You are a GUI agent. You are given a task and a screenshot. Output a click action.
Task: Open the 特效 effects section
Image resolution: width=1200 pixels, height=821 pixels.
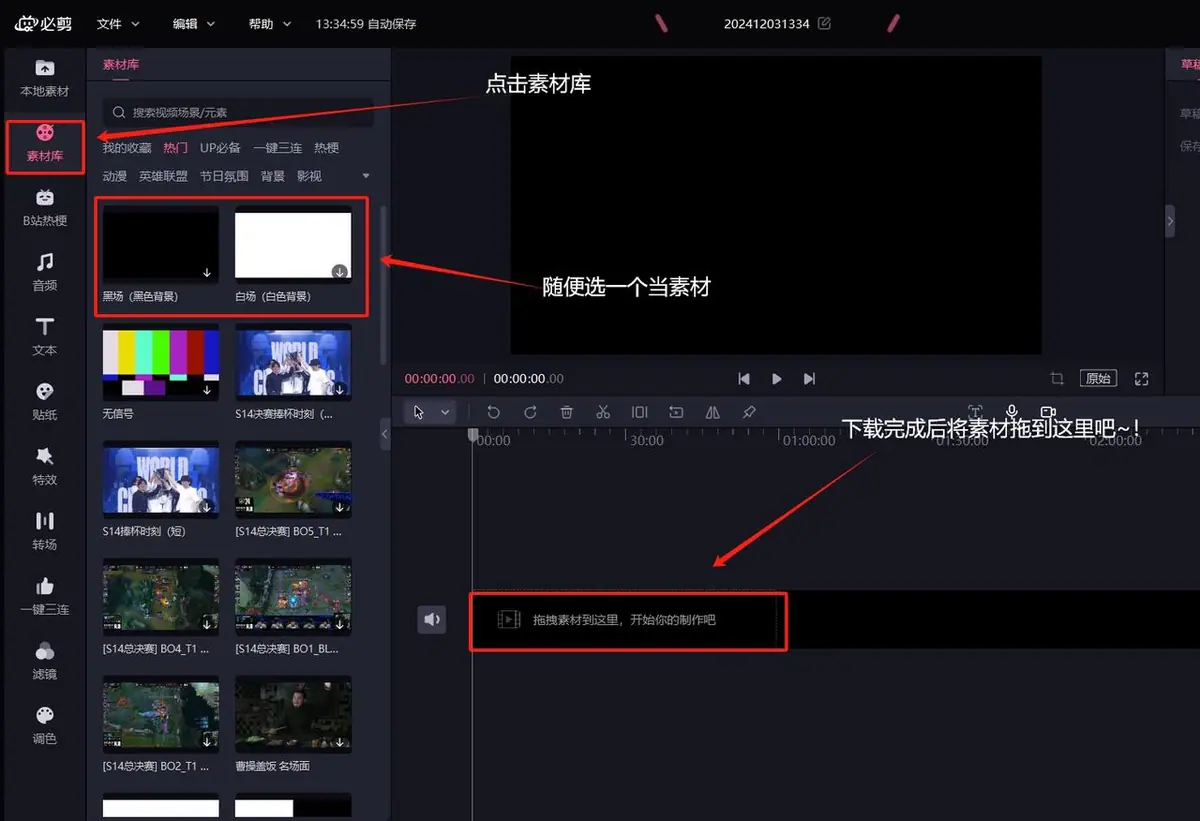point(44,467)
